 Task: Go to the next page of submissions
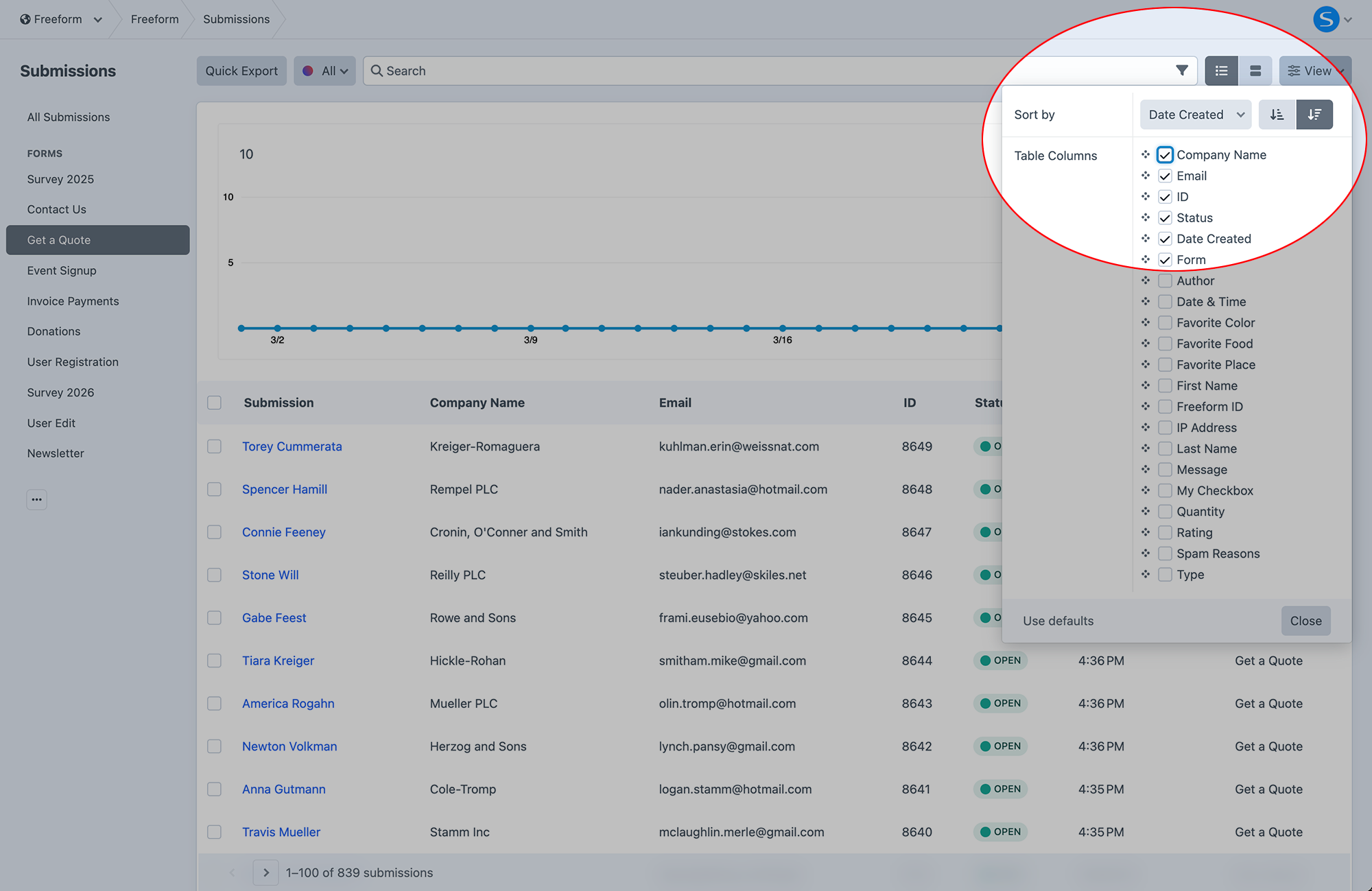coord(265,872)
